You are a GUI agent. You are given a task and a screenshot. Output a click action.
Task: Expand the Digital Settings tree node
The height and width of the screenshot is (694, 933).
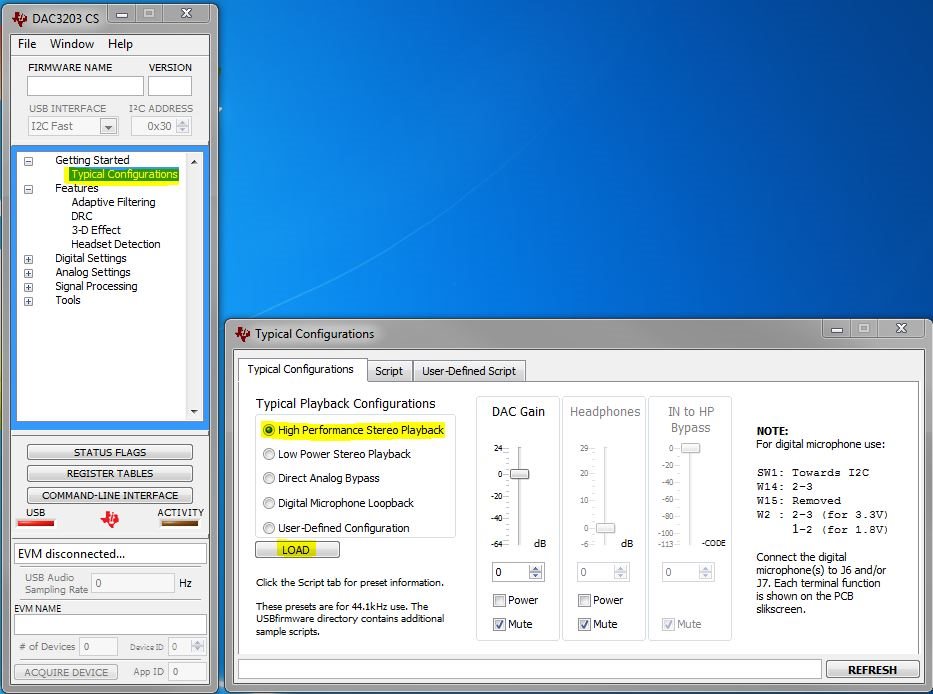tap(28, 259)
